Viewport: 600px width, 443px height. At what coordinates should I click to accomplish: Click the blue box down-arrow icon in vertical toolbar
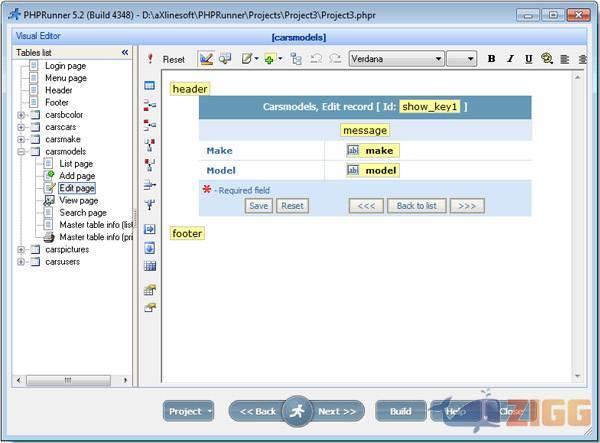pyautogui.click(x=150, y=248)
